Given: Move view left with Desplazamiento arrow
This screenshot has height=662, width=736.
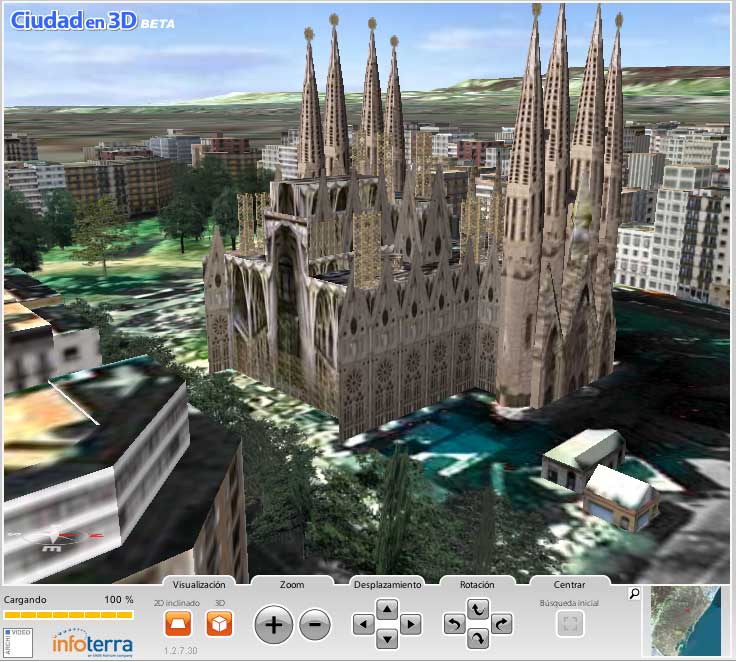Looking at the screenshot, I should pos(363,624).
